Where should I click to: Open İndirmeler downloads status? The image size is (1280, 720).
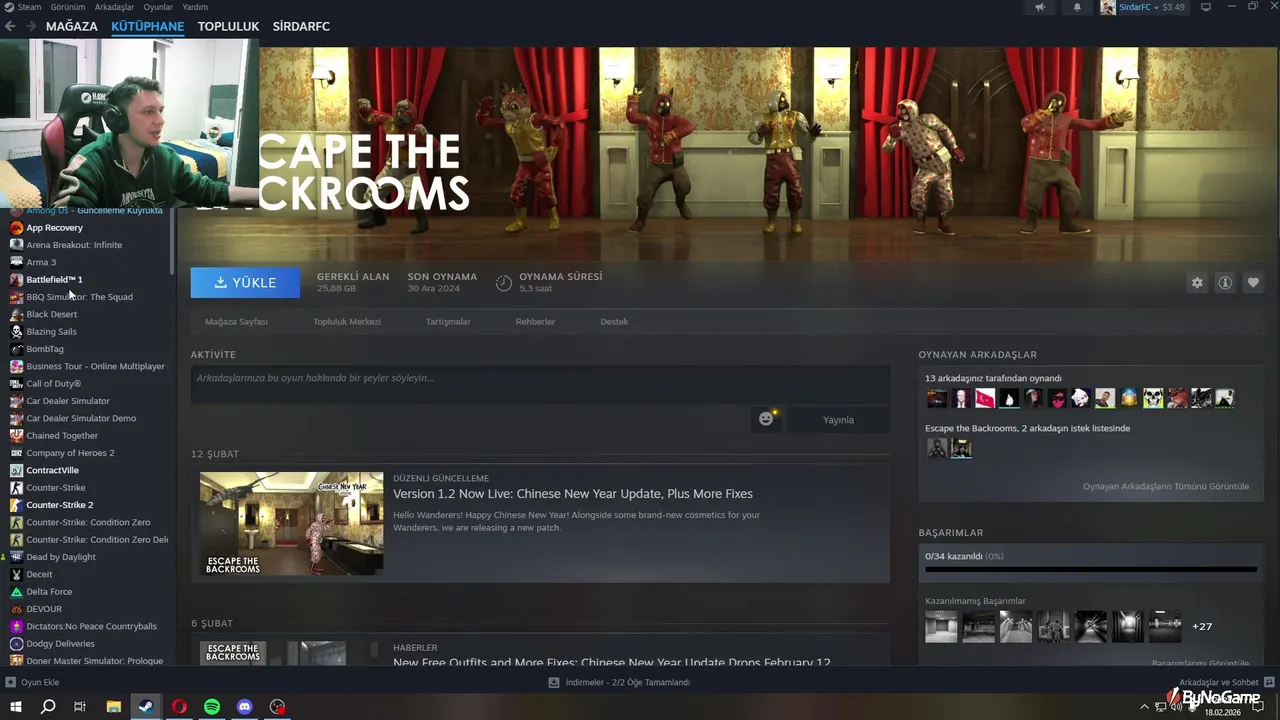click(x=619, y=682)
